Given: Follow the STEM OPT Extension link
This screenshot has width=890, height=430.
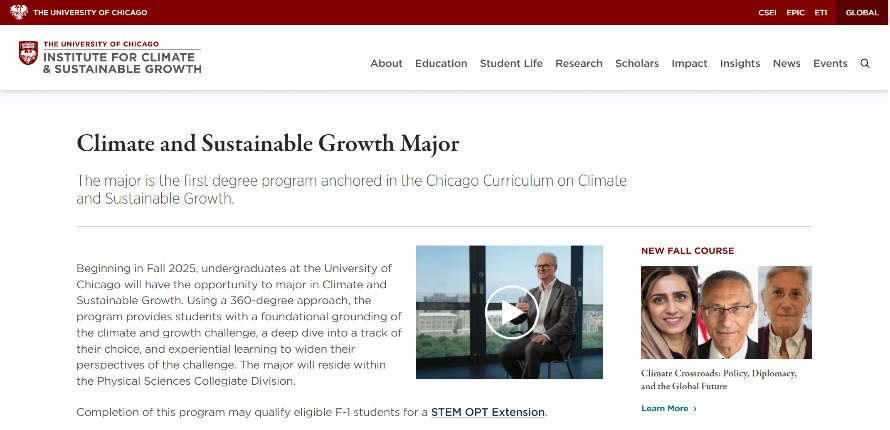Looking at the screenshot, I should [x=488, y=412].
